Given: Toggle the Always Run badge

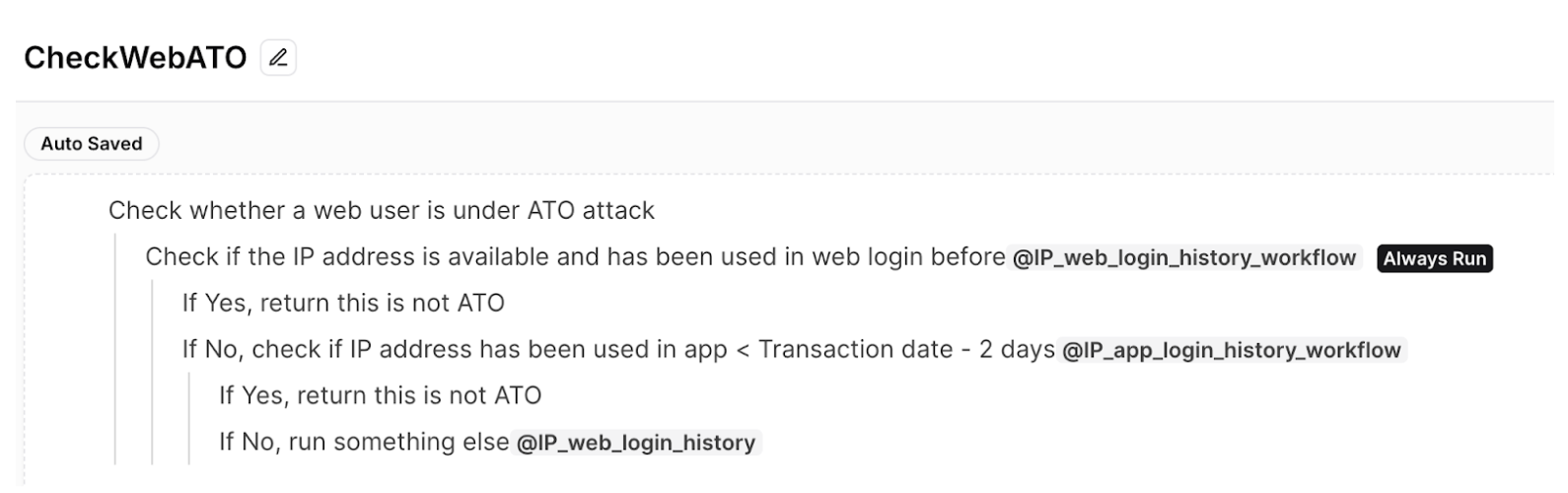Looking at the screenshot, I should click(x=1434, y=258).
